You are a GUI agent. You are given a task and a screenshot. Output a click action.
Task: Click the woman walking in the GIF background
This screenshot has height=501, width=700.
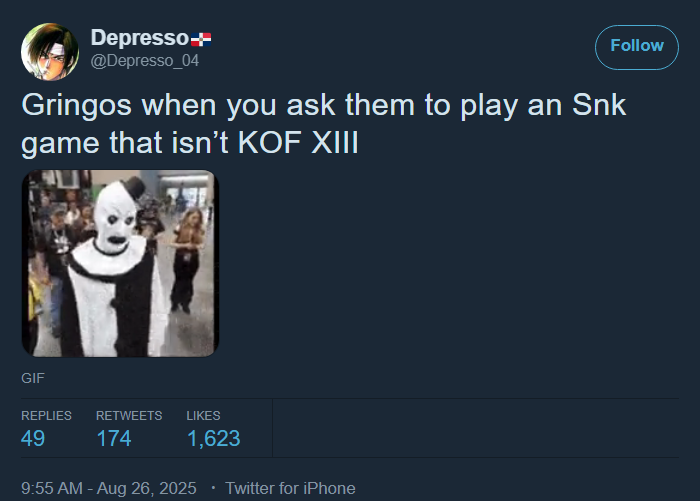[187, 260]
